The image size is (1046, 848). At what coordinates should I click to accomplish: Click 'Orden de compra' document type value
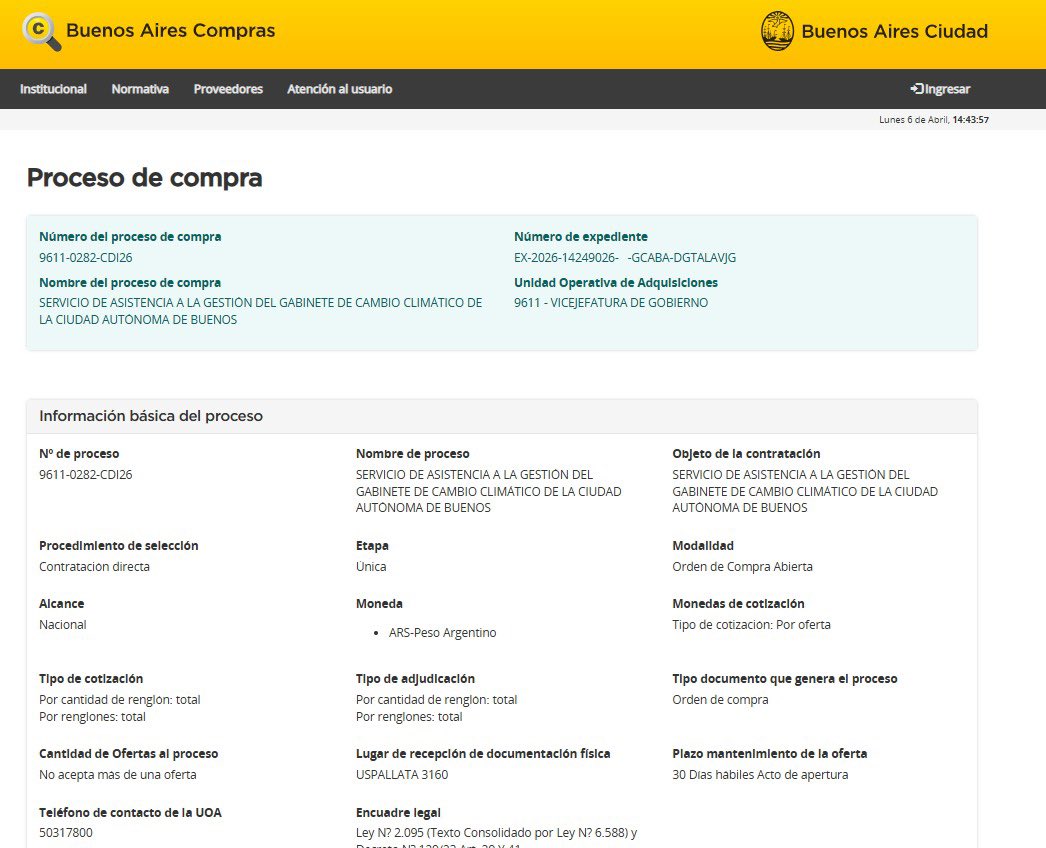pyautogui.click(x=720, y=700)
